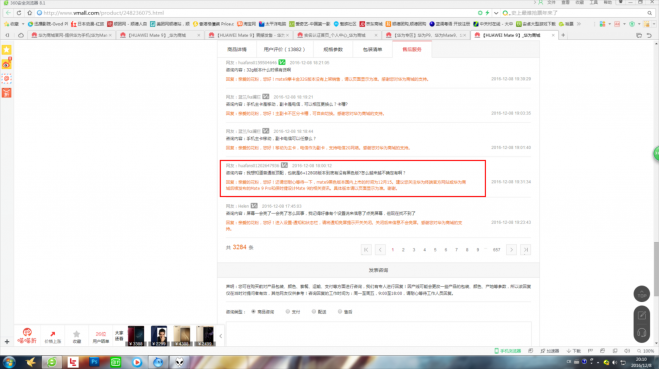Screen dimensions: 659x369
Task: Open the 京东商城 bookmark
Action: 371,24
